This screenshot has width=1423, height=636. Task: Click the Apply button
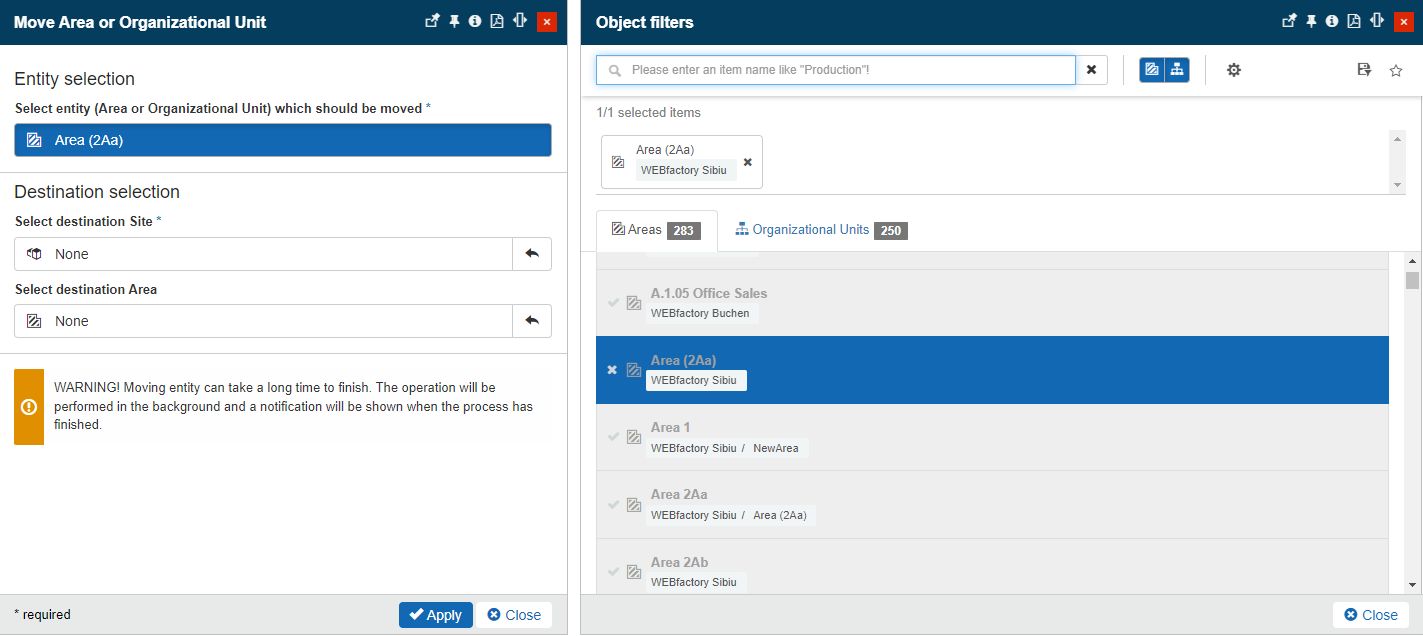point(435,615)
